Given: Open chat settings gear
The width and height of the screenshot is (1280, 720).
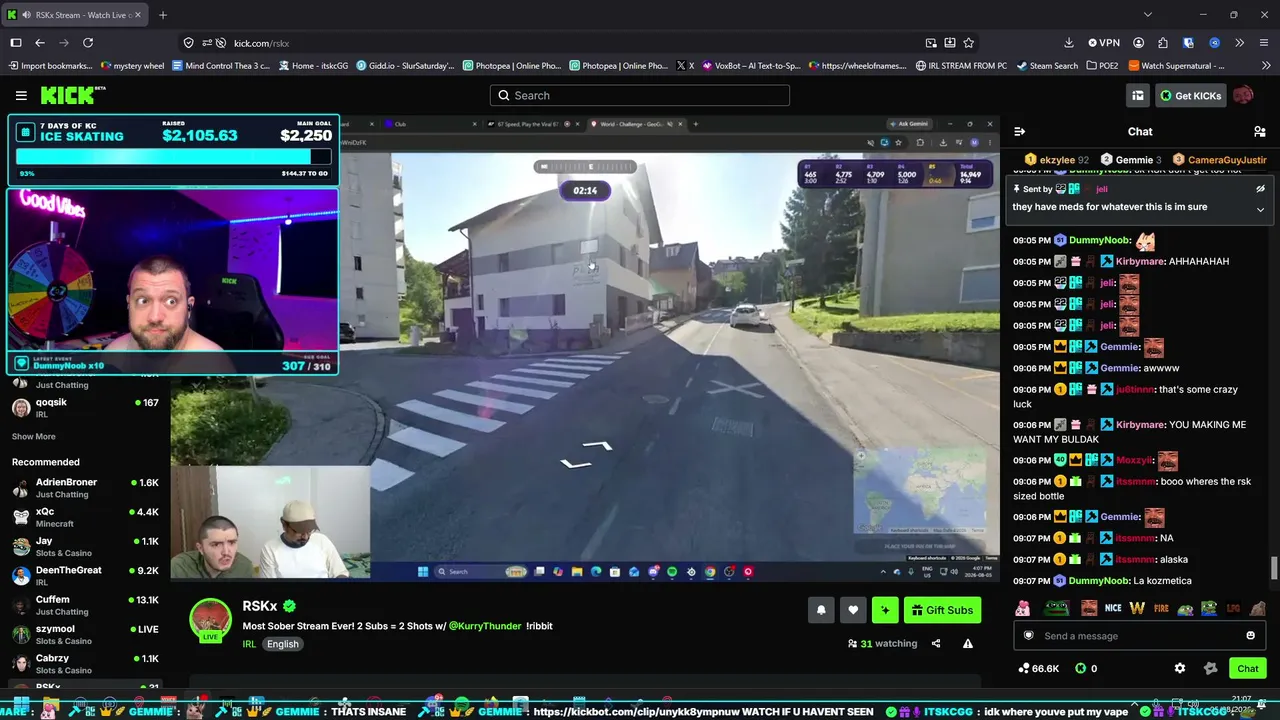Looking at the screenshot, I should [x=1180, y=668].
